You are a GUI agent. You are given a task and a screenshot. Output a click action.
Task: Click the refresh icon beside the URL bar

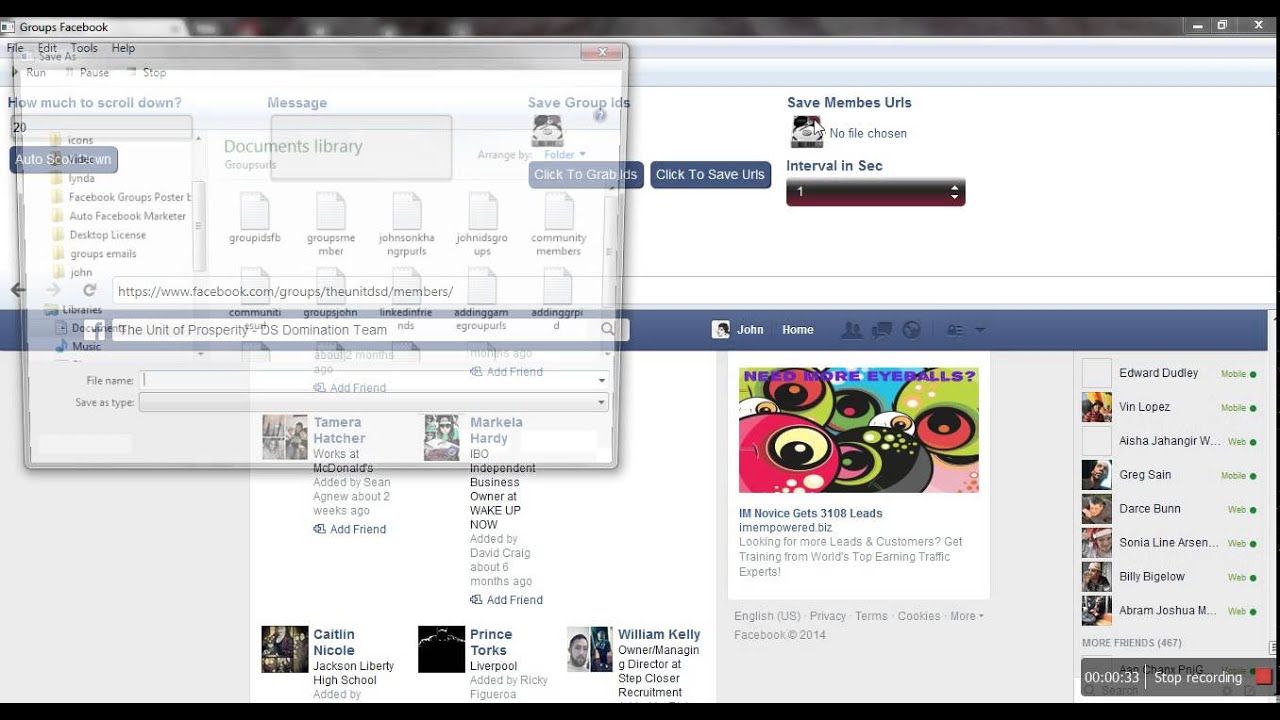tap(89, 290)
